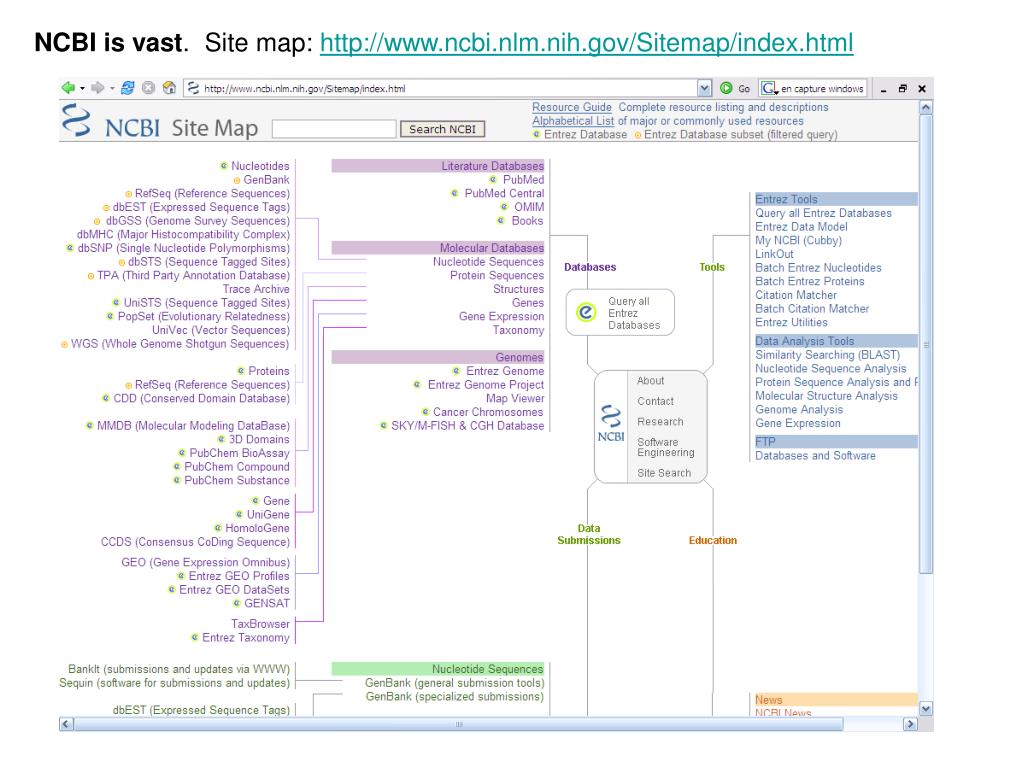1024x768 pixels.
Task: Open Research in the central NCBI box
Action: coord(660,422)
